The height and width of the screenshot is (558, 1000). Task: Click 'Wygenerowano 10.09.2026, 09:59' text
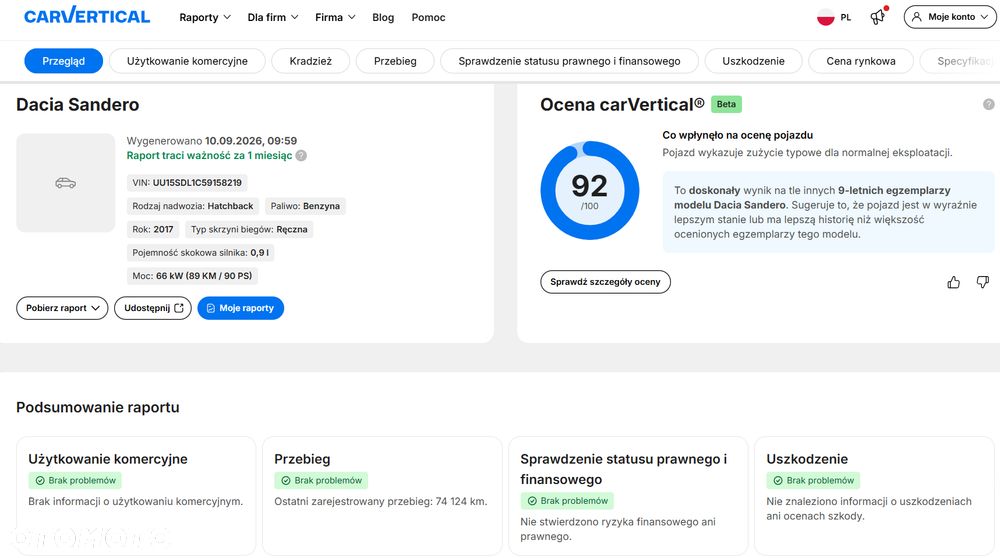(x=212, y=141)
